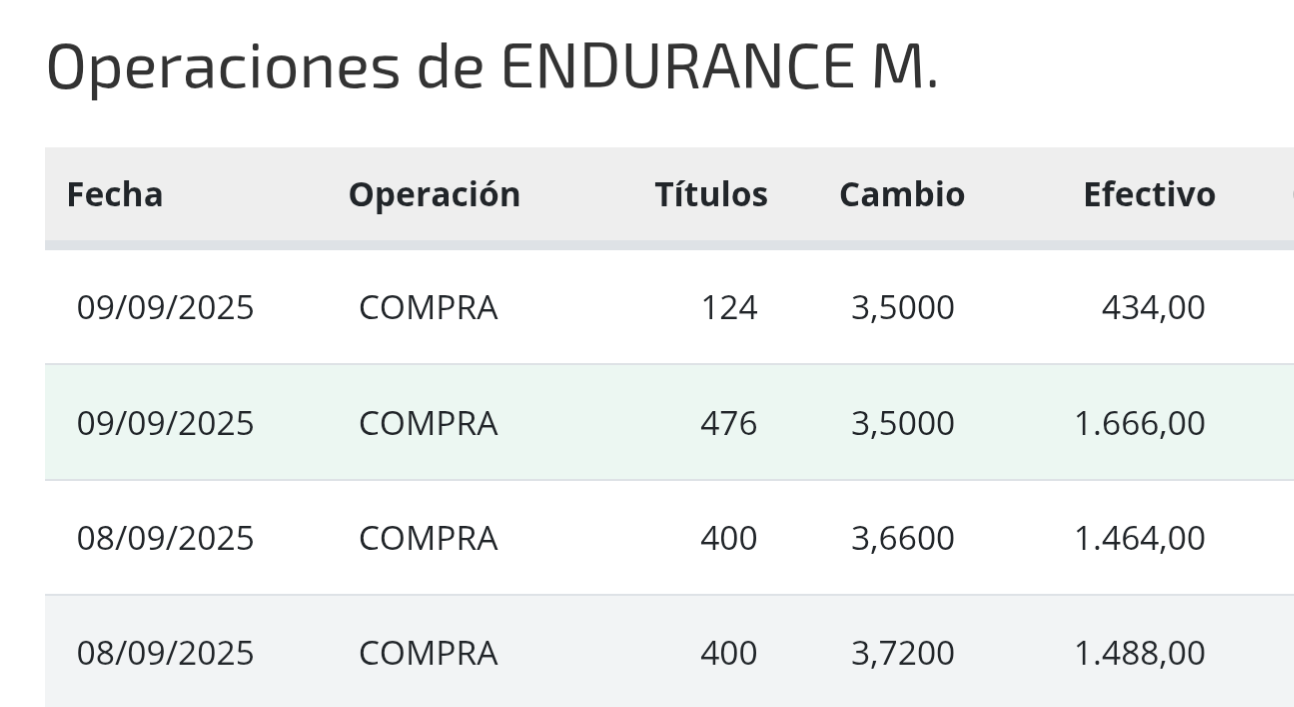Click the Cambio column header

[x=902, y=195]
